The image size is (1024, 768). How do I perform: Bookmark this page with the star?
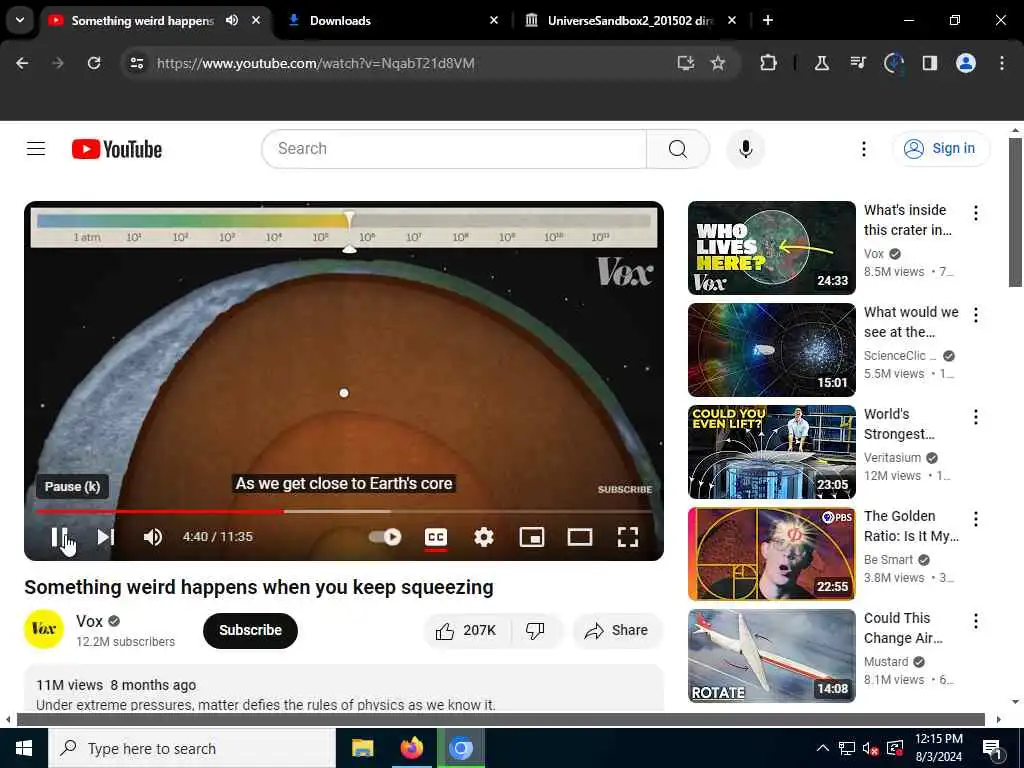click(718, 63)
